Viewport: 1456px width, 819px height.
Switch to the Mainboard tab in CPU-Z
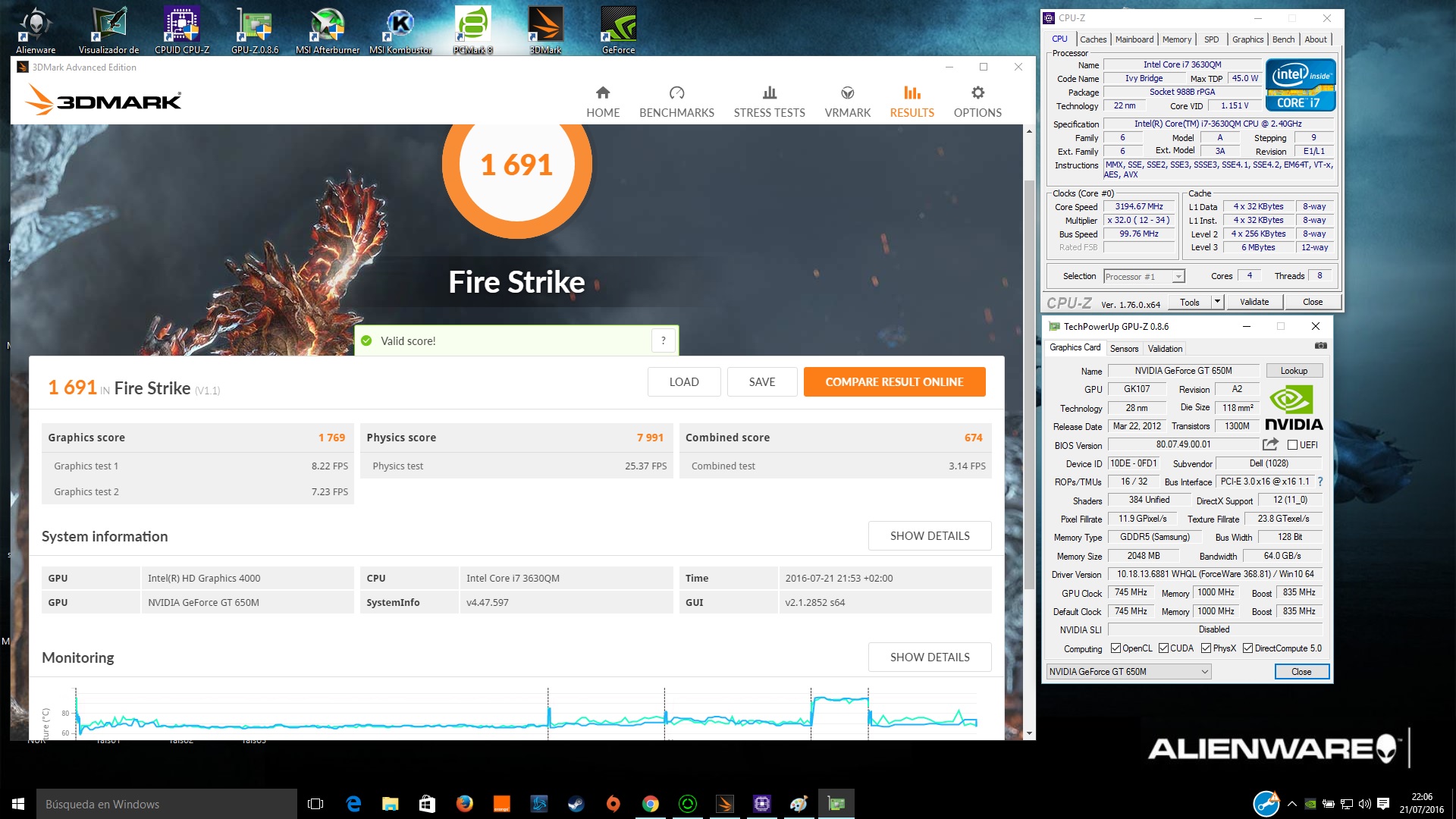(1134, 39)
